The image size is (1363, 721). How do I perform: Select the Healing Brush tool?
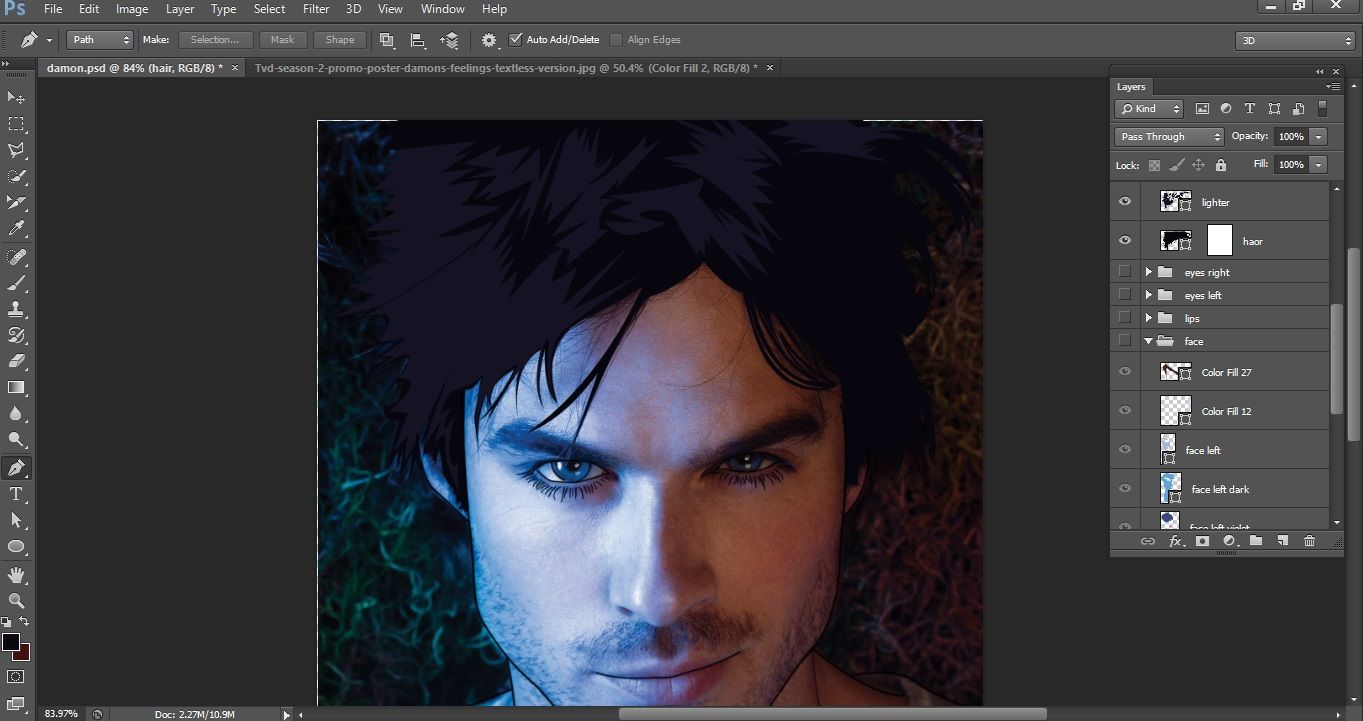pyautogui.click(x=16, y=257)
